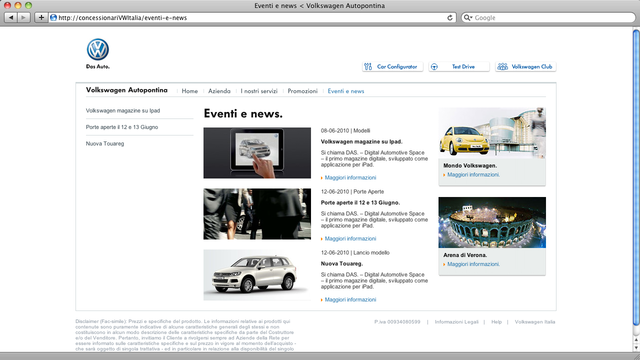
Task: Open the Volkswagen Club button
Action: pos(526,67)
